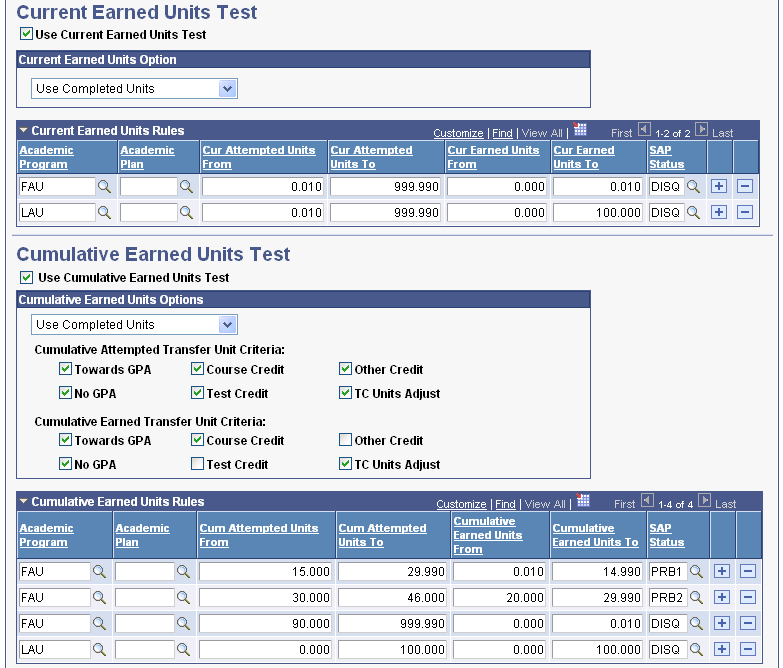Enable Other Credit under Earned Transfer Criteria
783x668 pixels.
click(x=345, y=440)
